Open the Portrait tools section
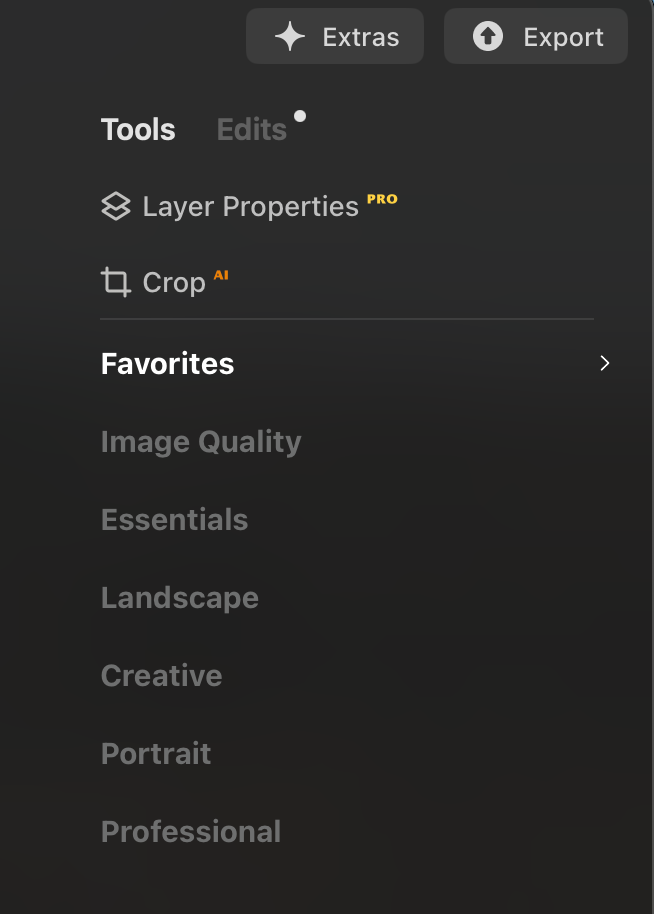Screen dimensions: 654x914 [156, 754]
